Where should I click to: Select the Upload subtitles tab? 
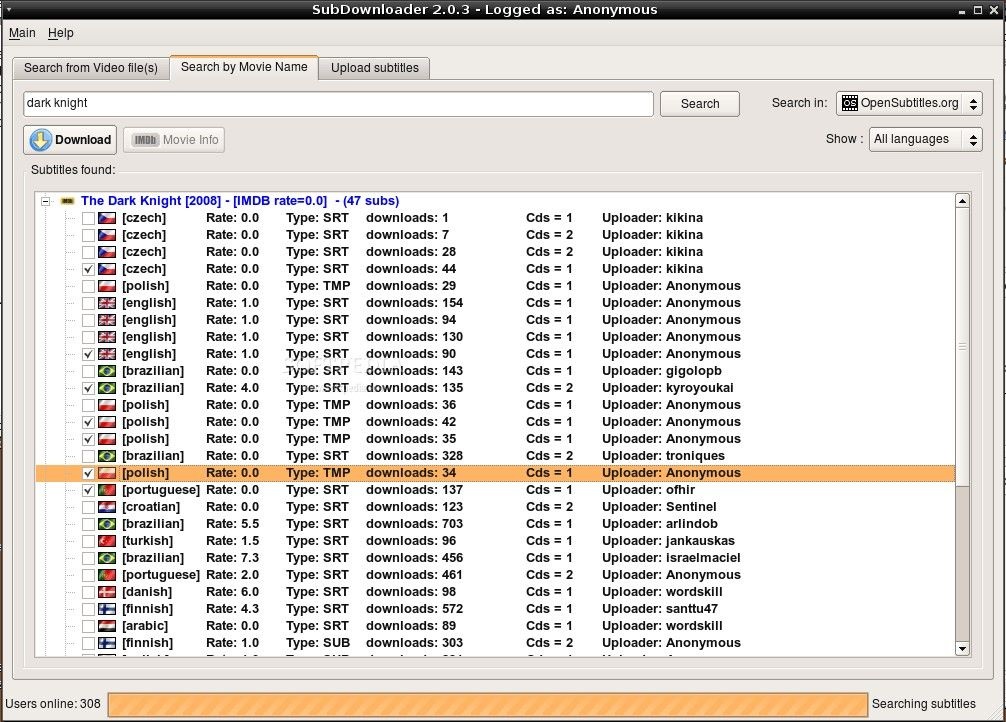pos(375,68)
